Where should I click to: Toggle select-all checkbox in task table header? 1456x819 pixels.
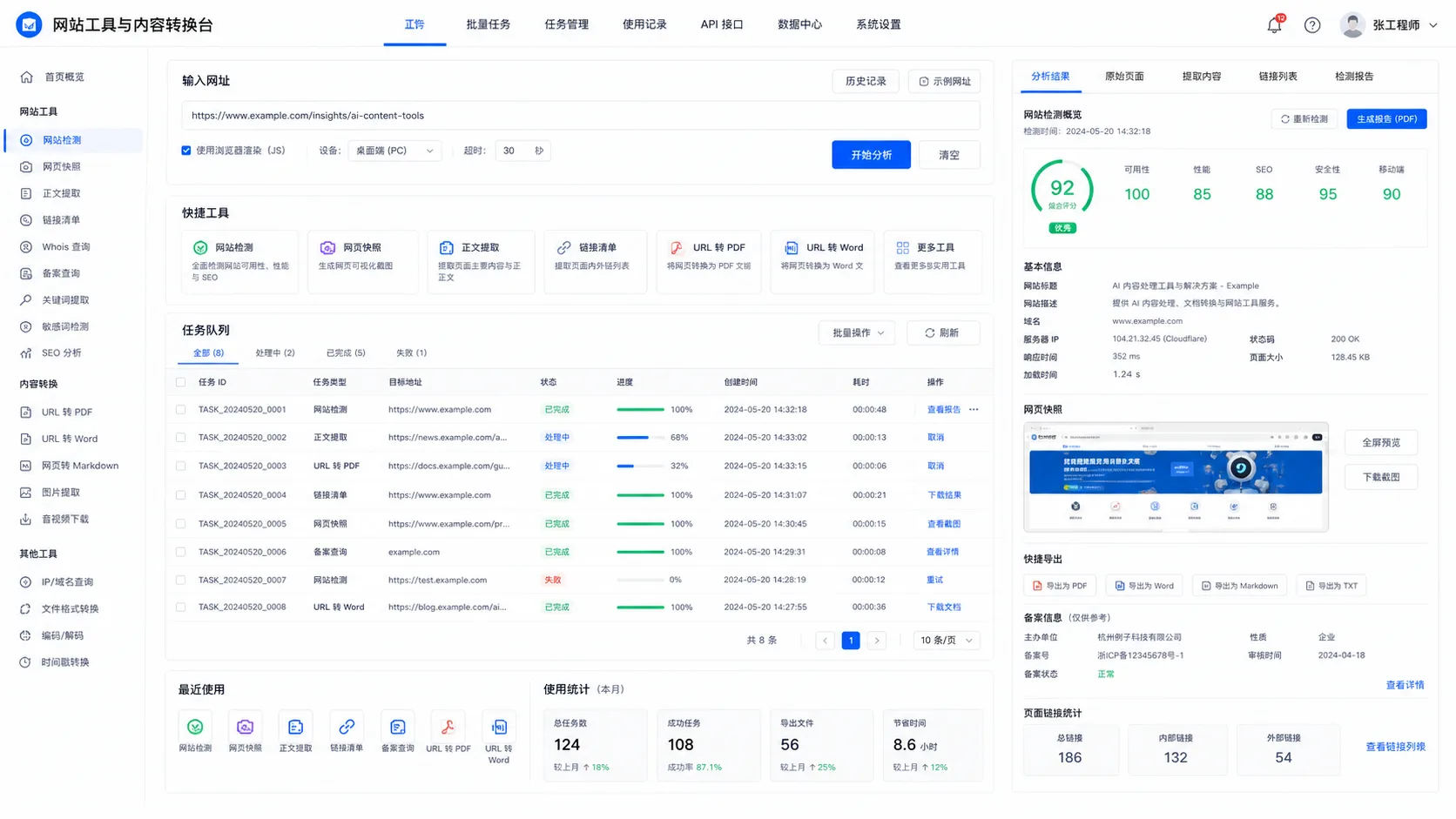click(x=181, y=382)
